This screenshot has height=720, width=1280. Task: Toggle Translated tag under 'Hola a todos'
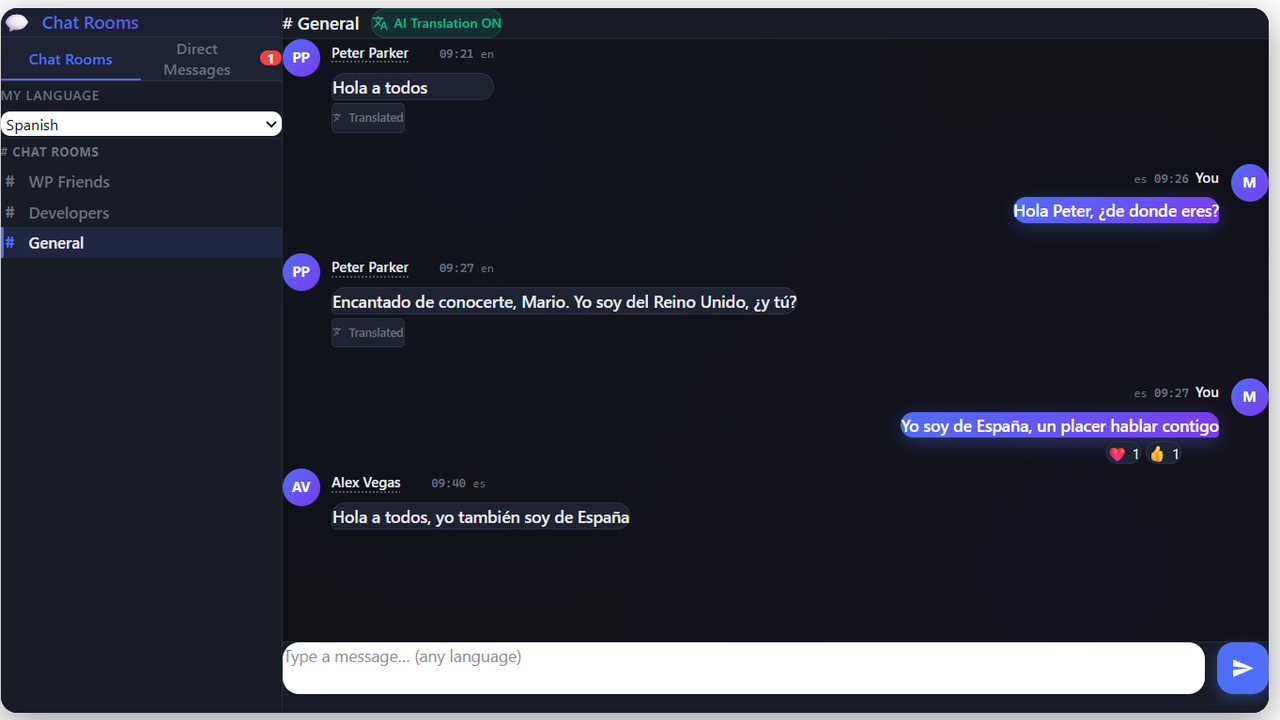click(368, 118)
